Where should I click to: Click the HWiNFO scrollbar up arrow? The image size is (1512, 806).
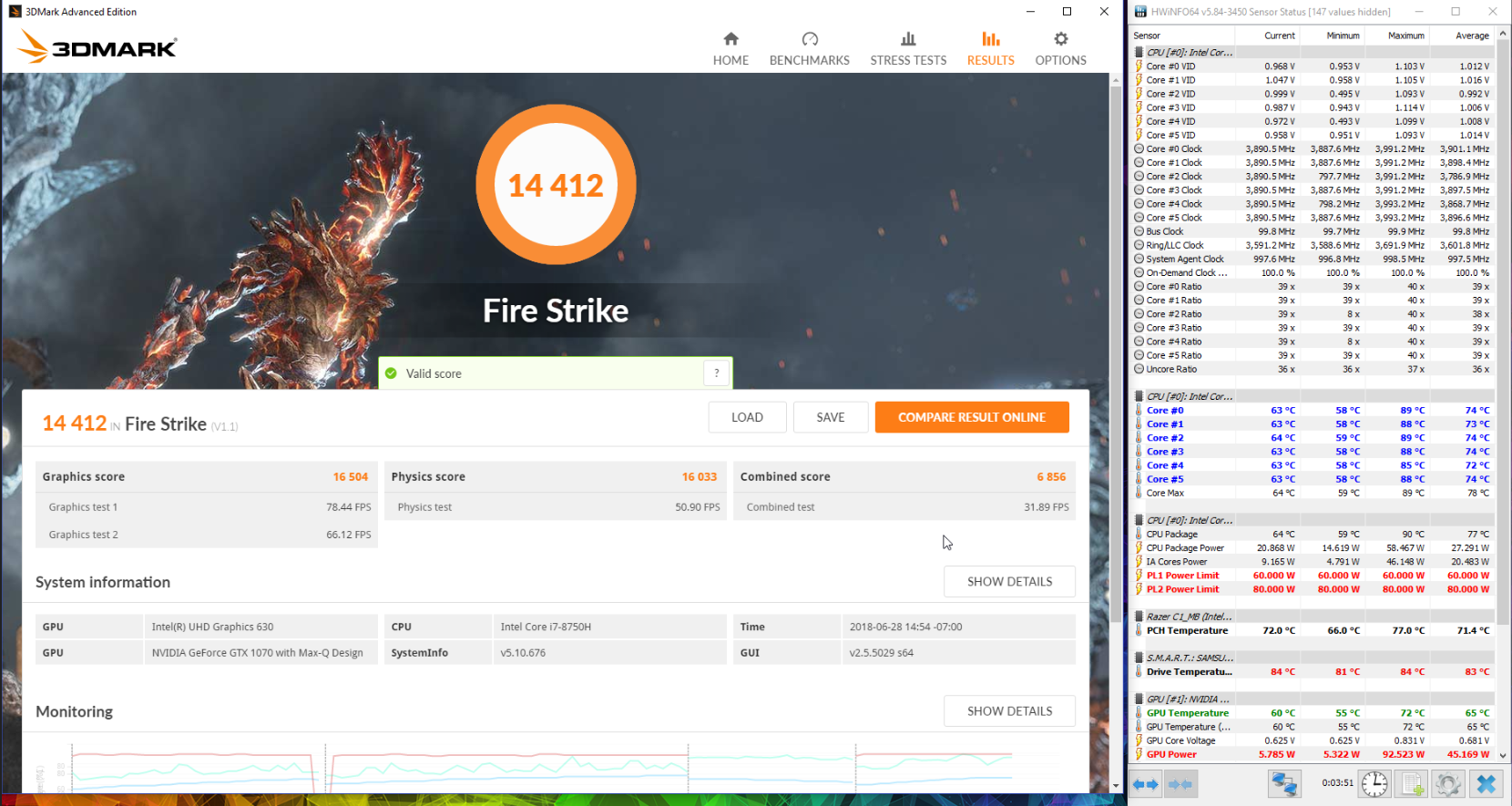point(1504,35)
